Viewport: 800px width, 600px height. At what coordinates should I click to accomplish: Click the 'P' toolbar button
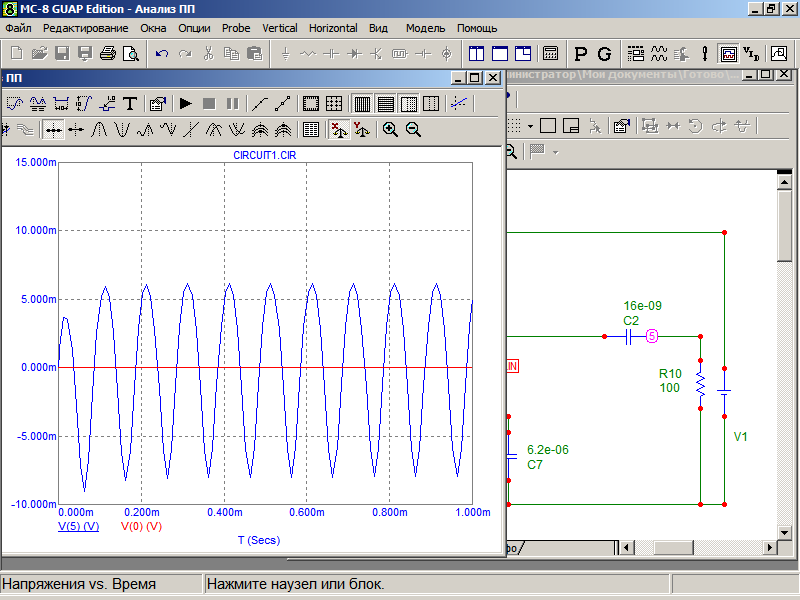(581, 53)
